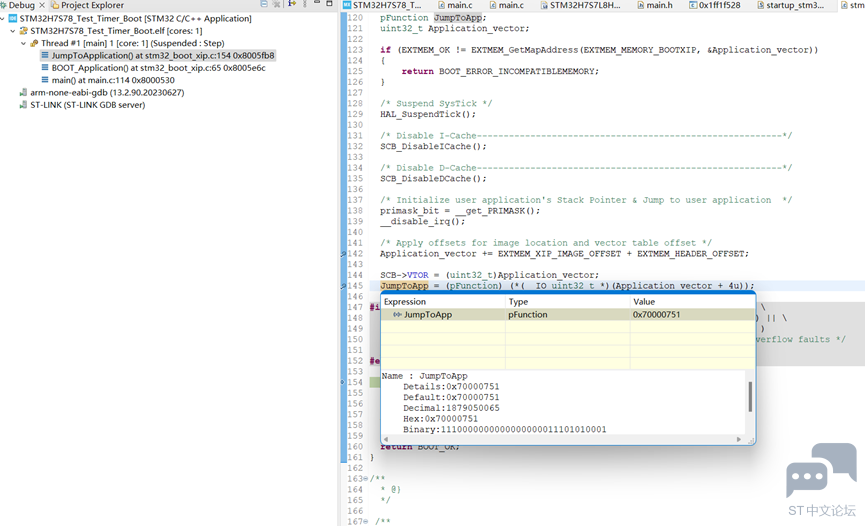Open the 0x1ff1f528 editor tab
This screenshot has width=865, height=526.
pyautogui.click(x=714, y=5)
